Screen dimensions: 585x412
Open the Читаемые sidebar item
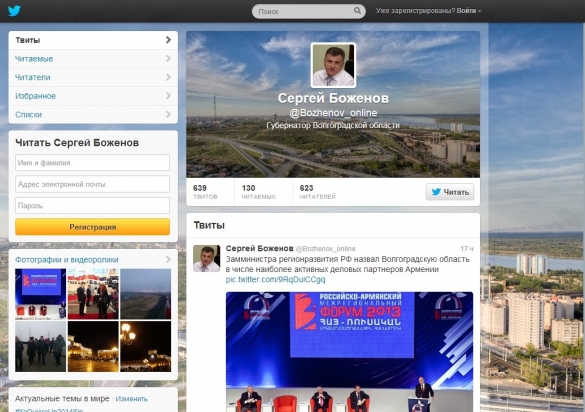click(93, 59)
